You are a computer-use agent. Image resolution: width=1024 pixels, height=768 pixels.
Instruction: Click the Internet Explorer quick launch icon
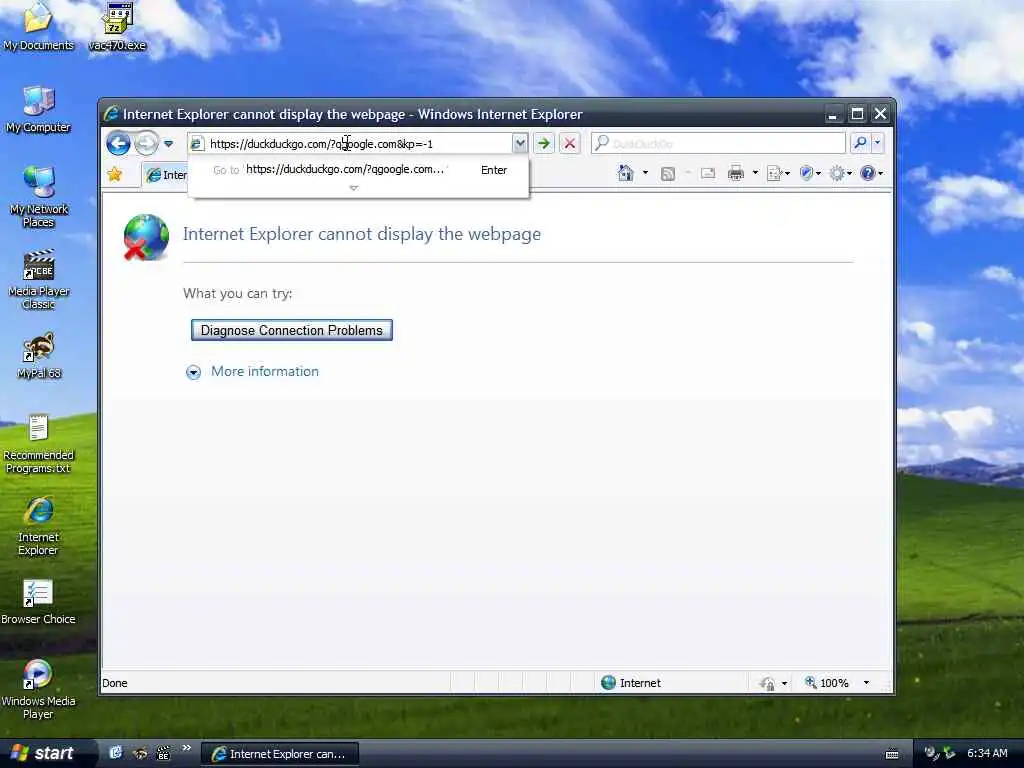click(x=115, y=753)
